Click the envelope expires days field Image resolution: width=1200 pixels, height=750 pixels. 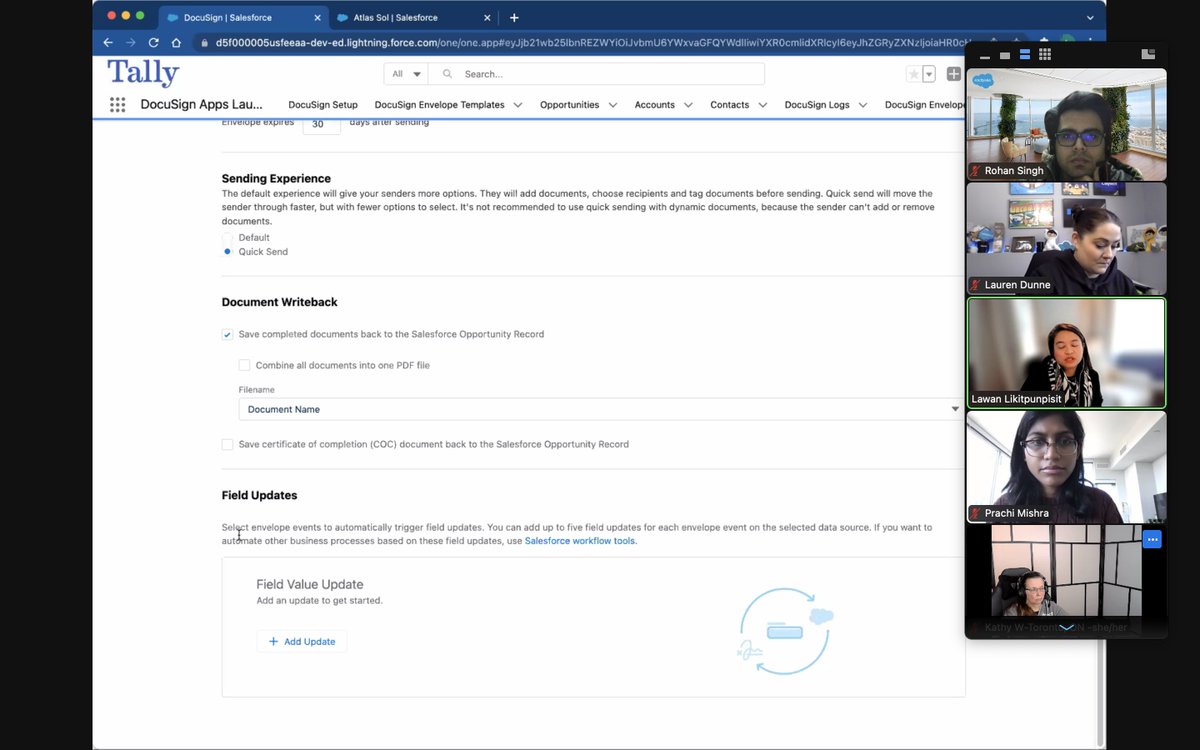pyautogui.click(x=321, y=125)
